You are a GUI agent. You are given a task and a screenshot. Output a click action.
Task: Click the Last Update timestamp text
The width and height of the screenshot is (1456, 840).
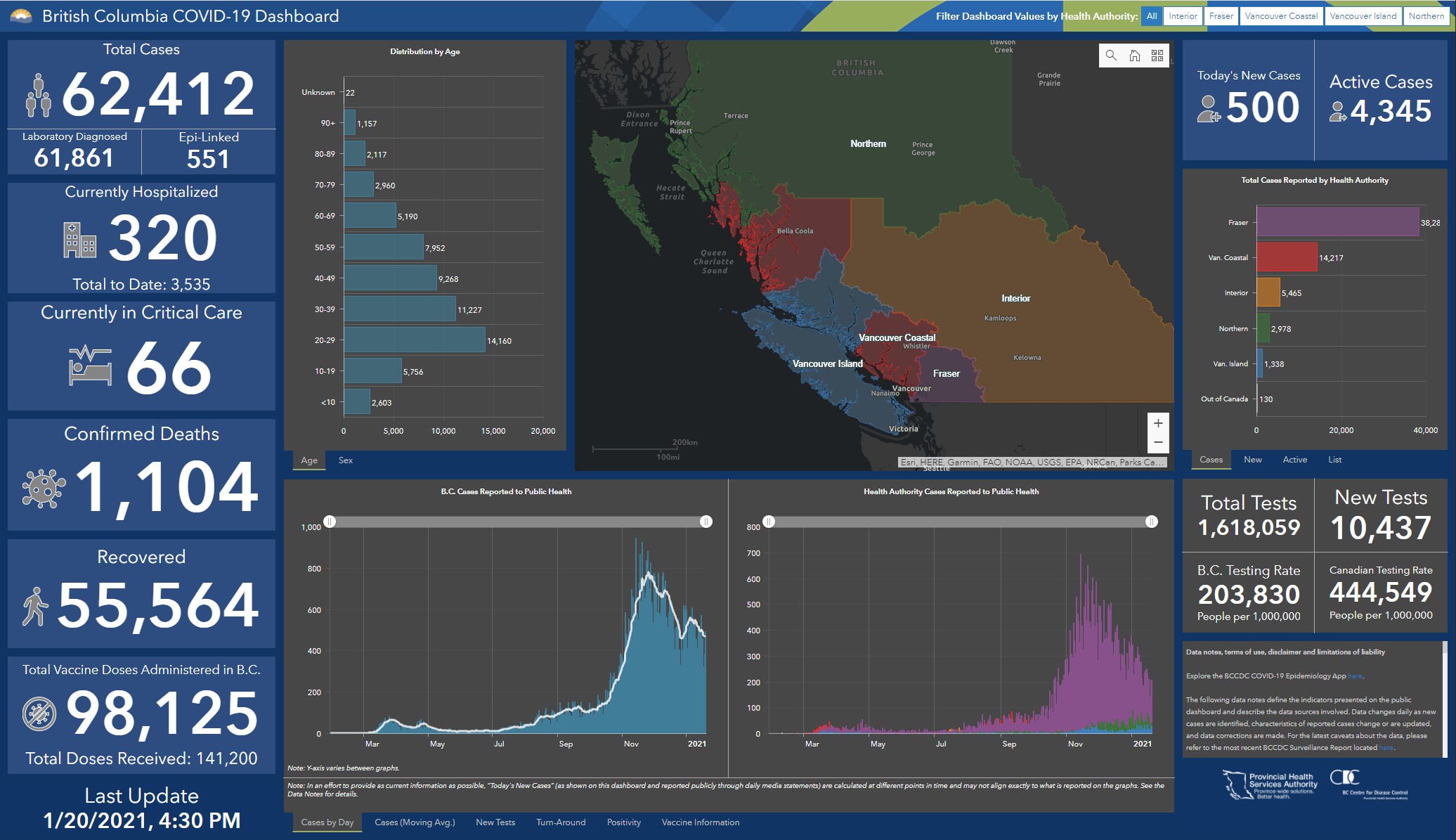click(x=141, y=820)
